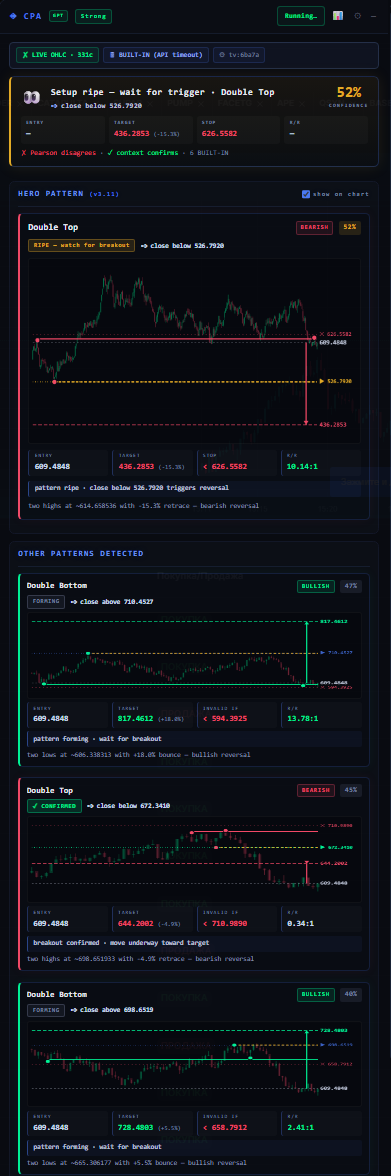Click the BEARISH badge beside 45%
The image size is (391, 1176).
tap(316, 790)
